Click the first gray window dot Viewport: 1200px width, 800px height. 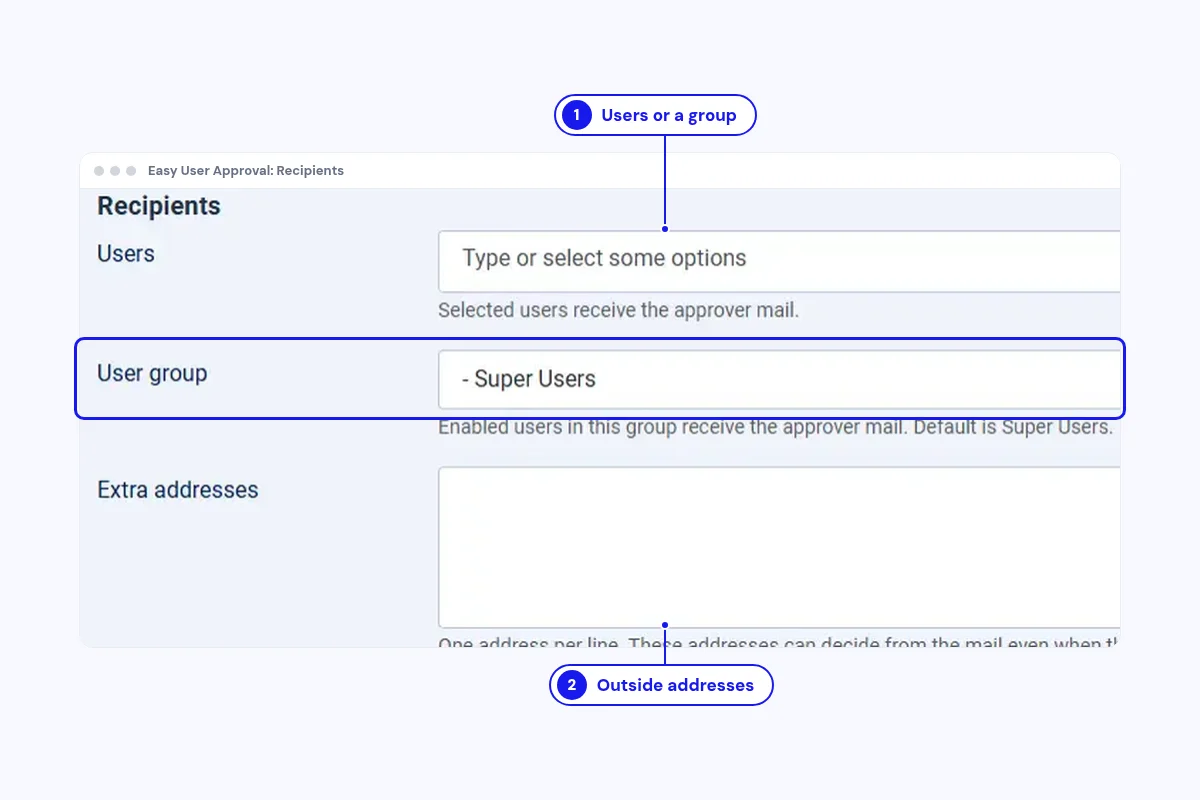click(x=99, y=171)
